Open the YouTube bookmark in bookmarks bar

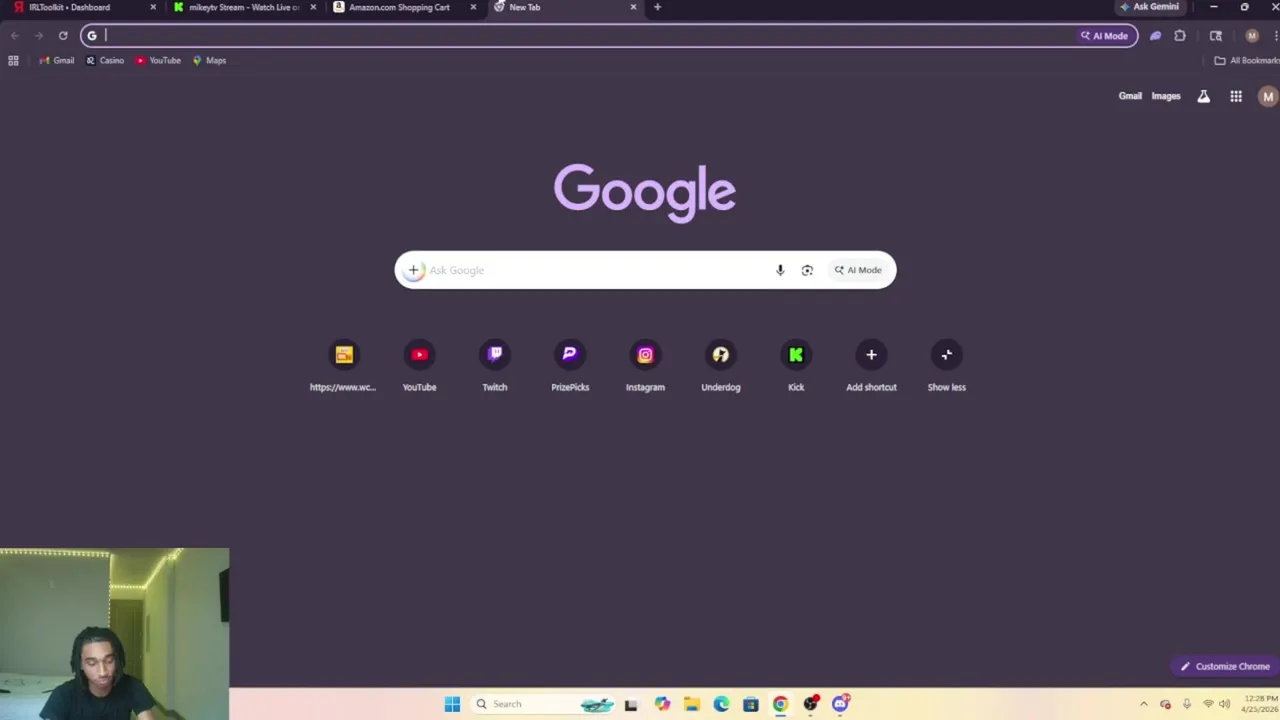coord(158,61)
